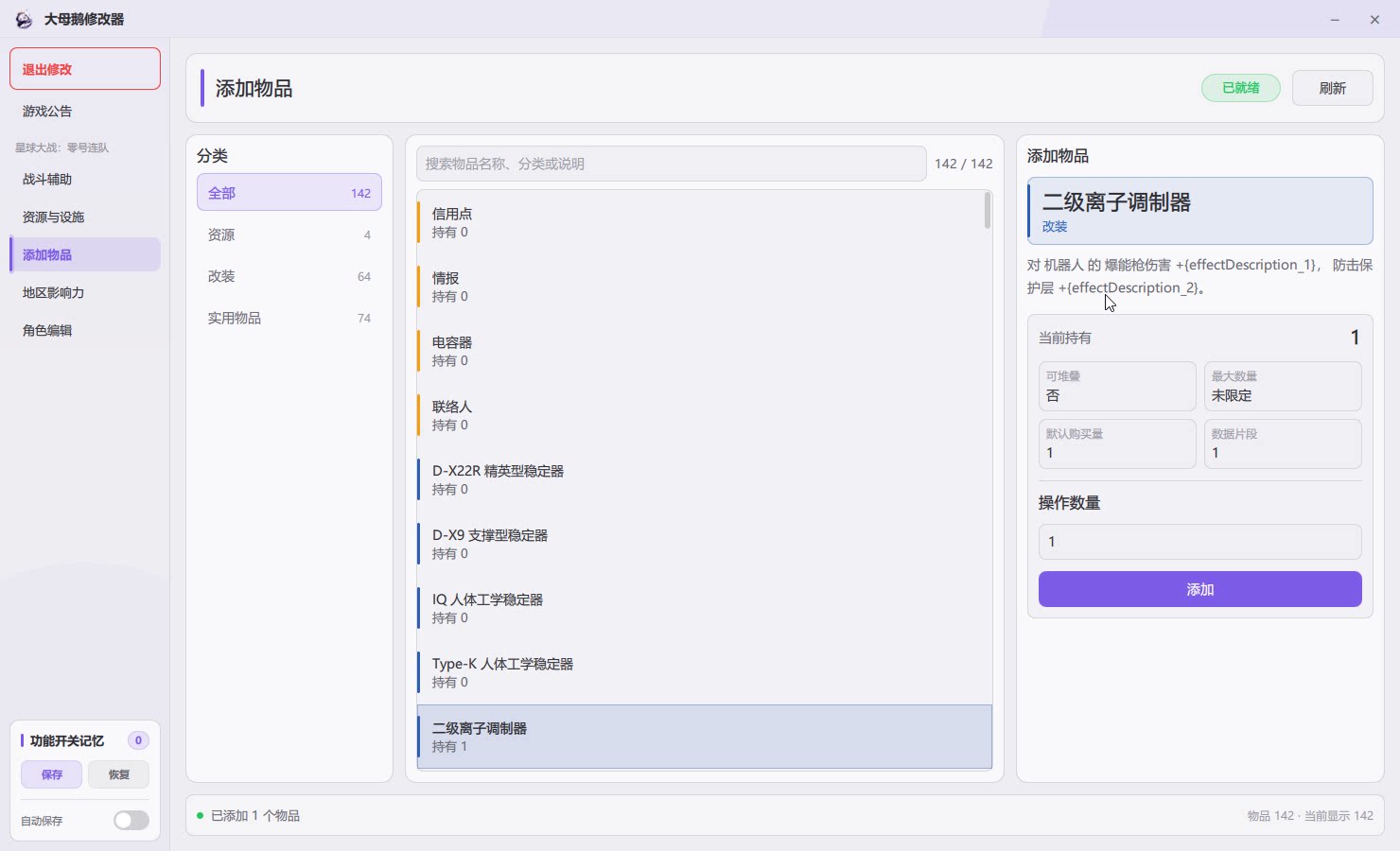Click the 默认购买量 value box
Screen dimensions: 1400x851
[x=1117, y=443]
